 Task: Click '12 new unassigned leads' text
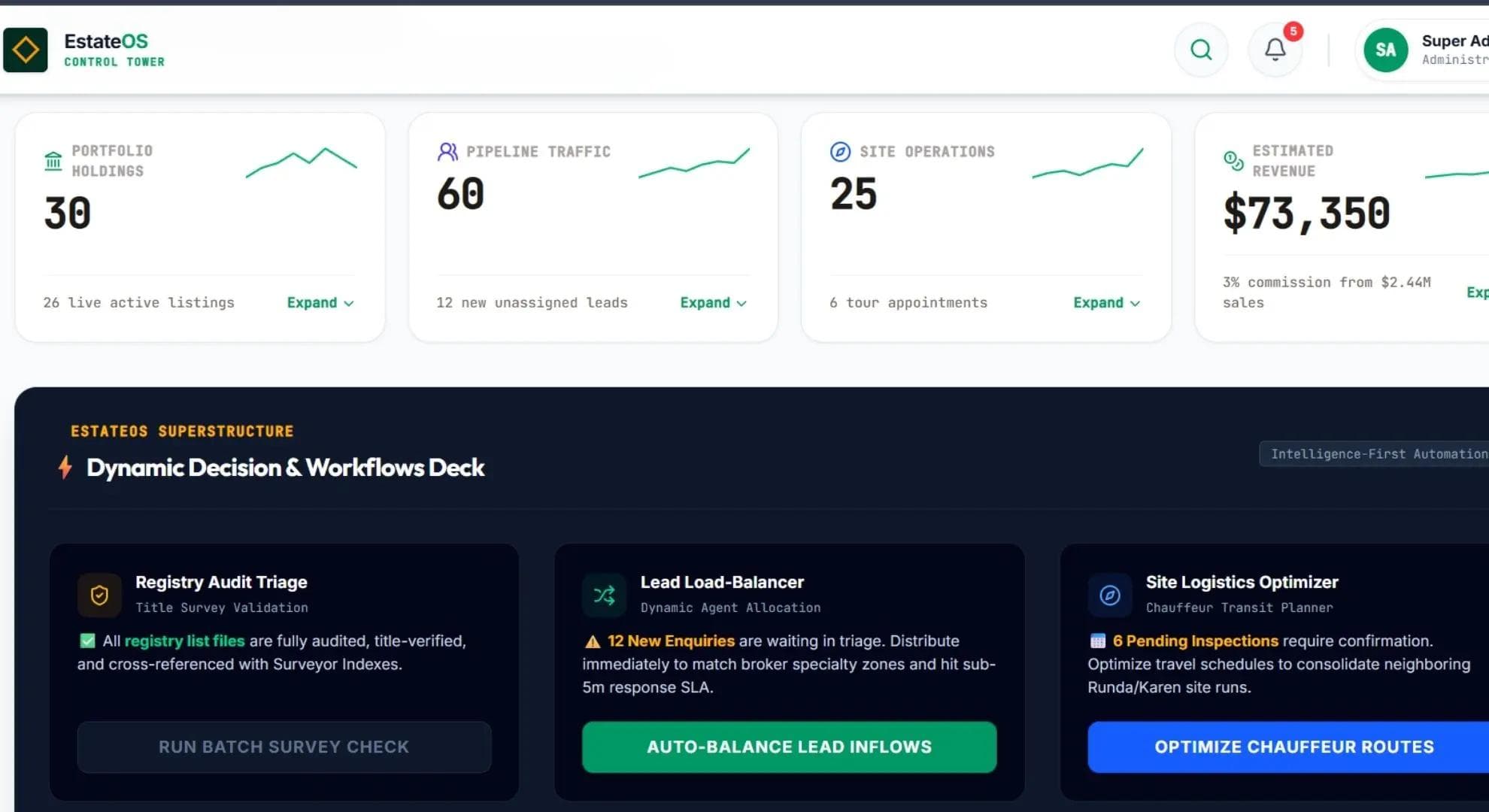532,302
